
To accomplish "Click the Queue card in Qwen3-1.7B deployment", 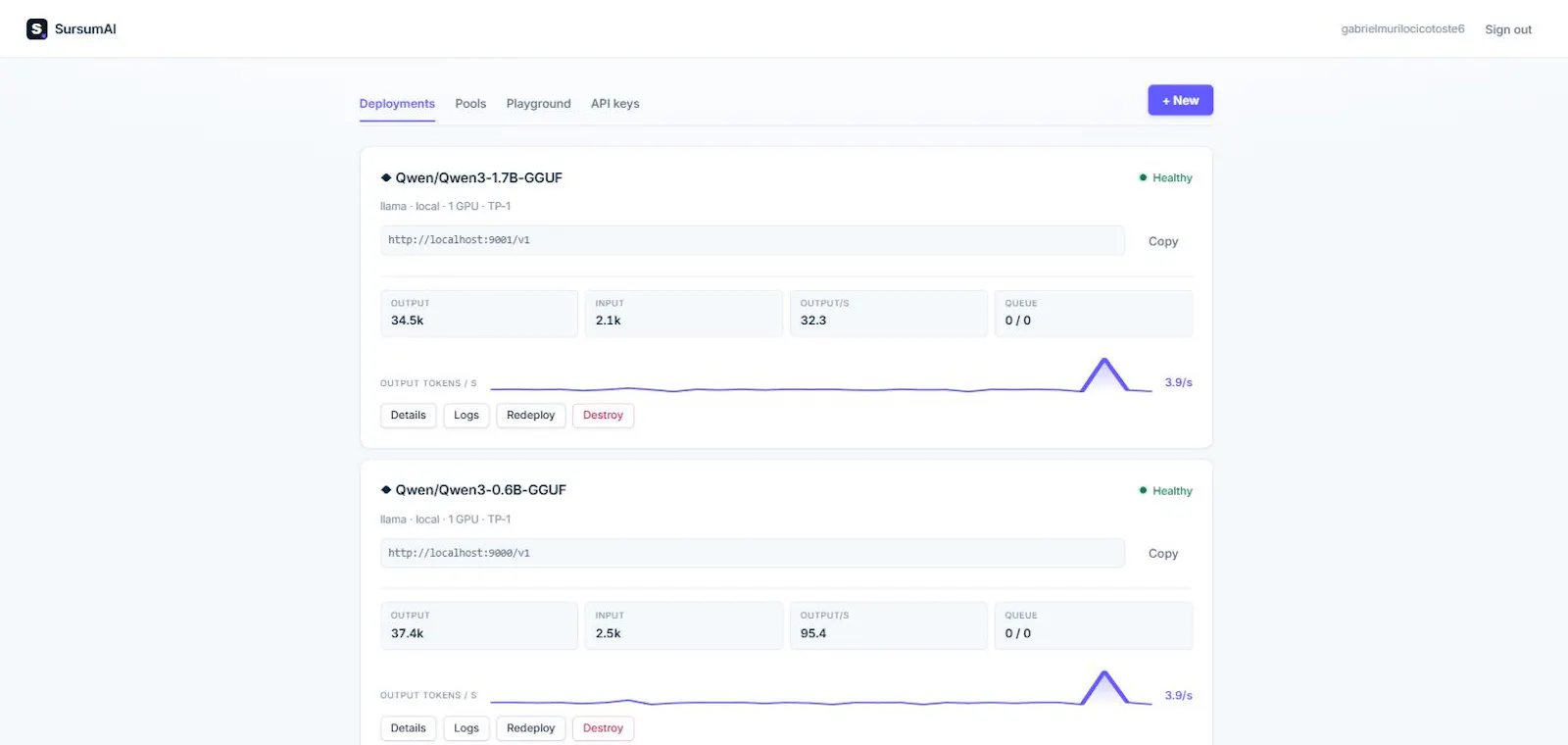I will click(x=1094, y=314).
